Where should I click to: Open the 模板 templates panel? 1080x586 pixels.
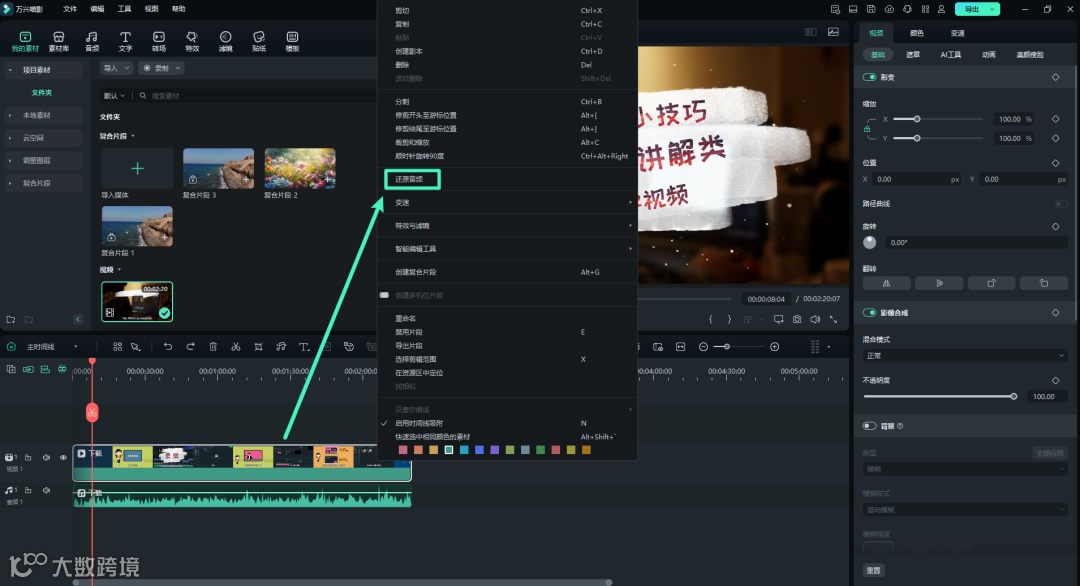click(x=291, y=41)
